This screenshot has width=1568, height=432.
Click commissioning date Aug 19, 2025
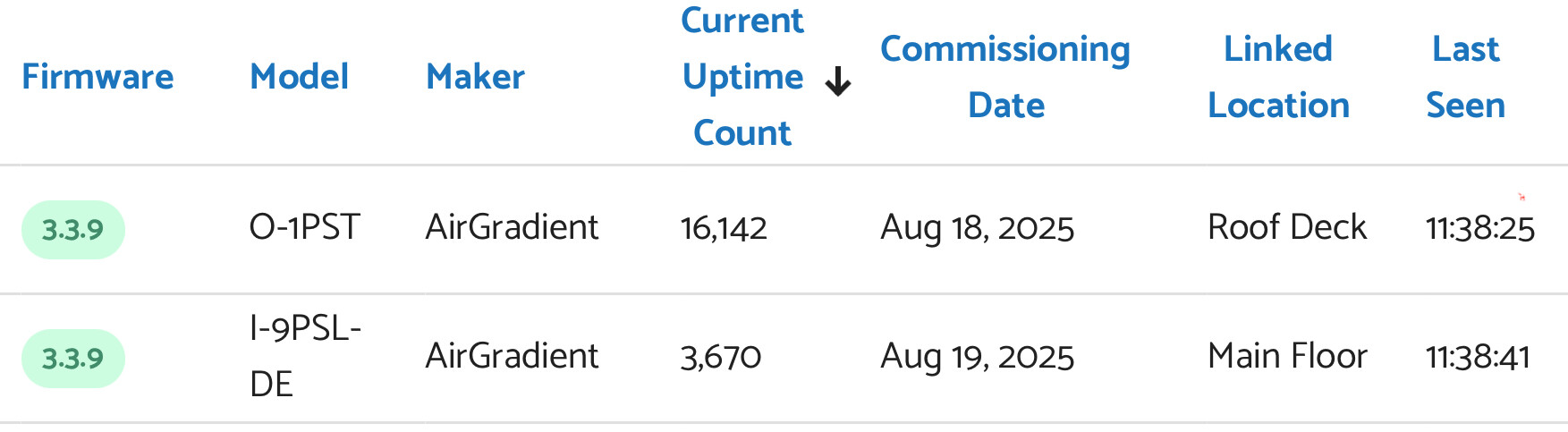(977, 357)
